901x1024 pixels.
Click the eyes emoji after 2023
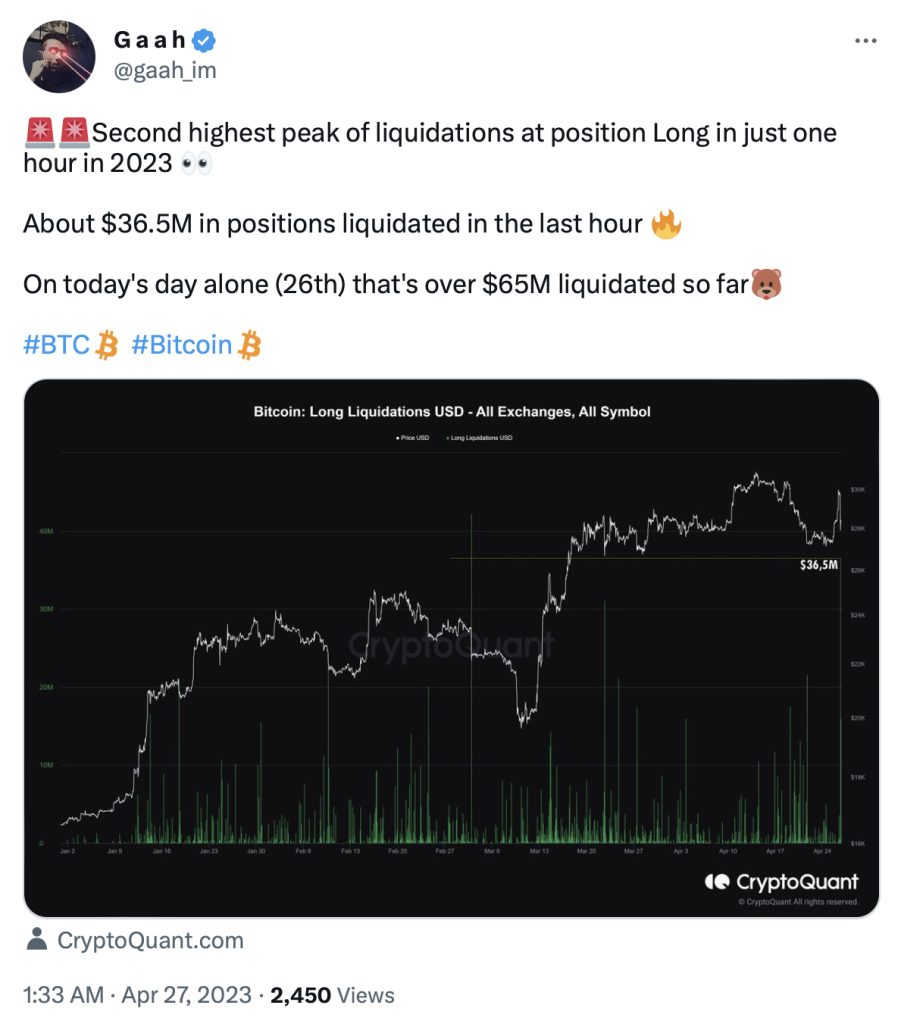tap(195, 163)
